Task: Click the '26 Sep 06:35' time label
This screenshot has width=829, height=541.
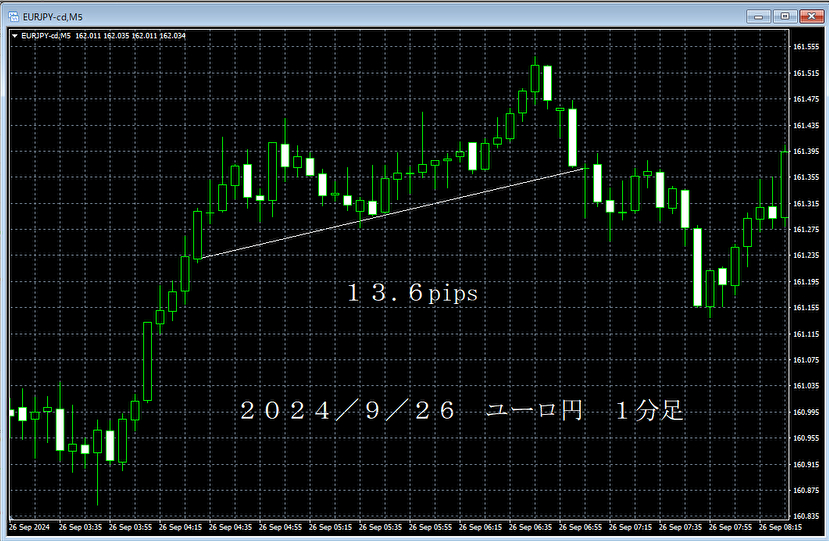Action: (x=530, y=527)
